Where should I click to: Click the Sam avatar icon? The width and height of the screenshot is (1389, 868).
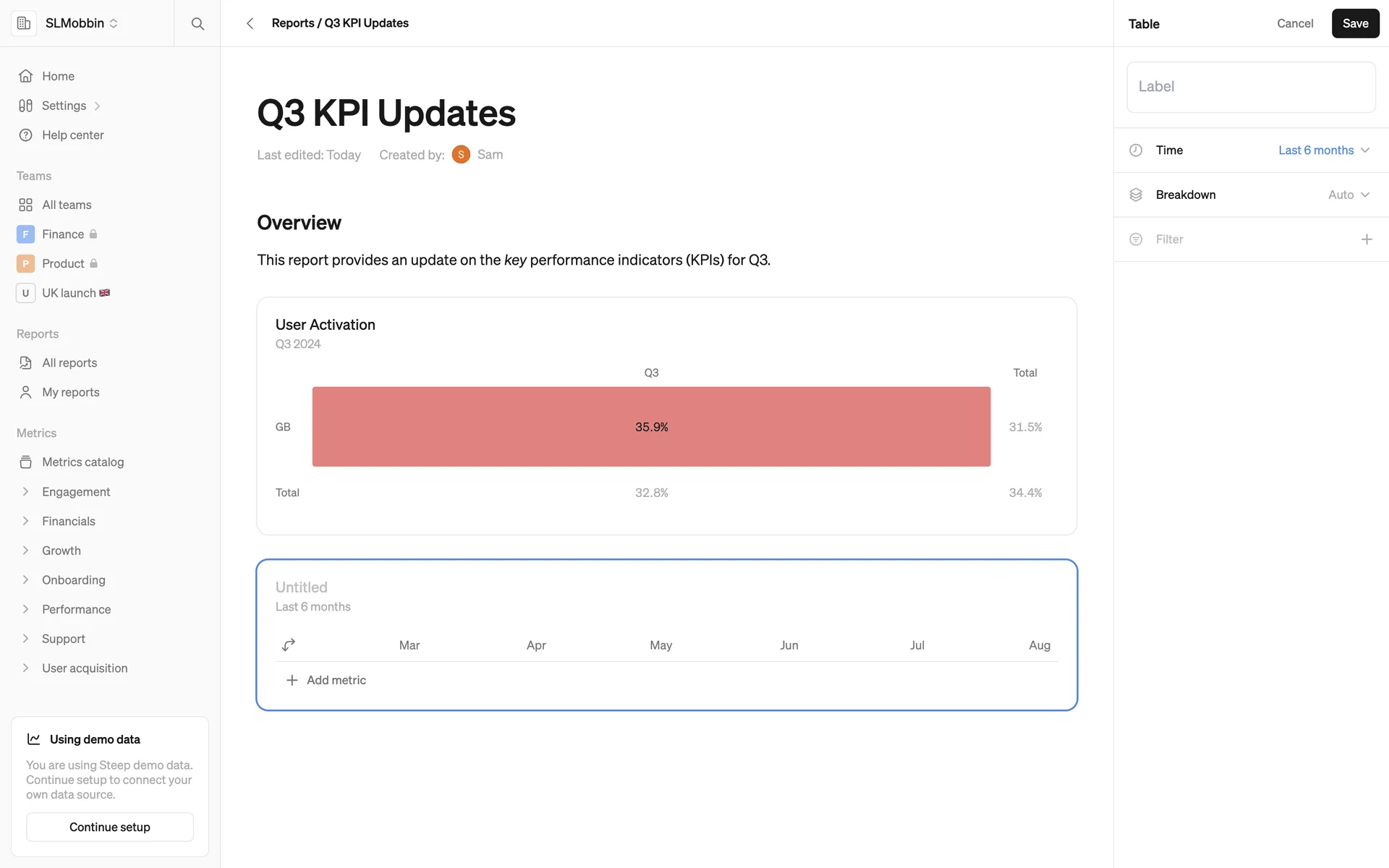461,155
